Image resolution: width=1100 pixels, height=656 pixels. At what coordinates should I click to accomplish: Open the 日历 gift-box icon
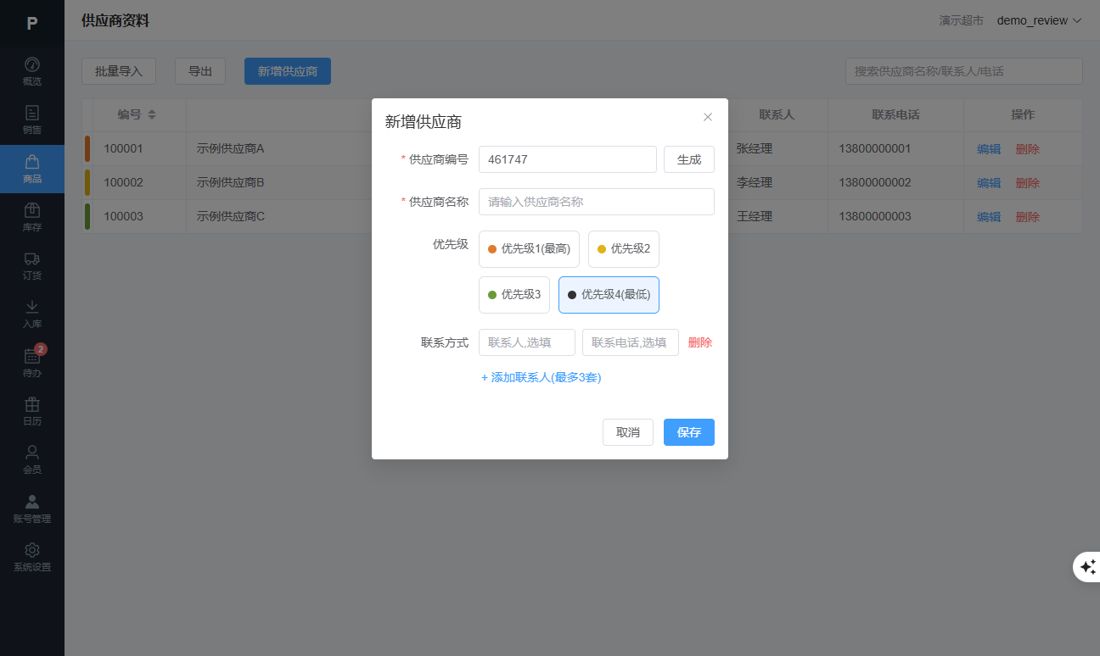pos(32,410)
